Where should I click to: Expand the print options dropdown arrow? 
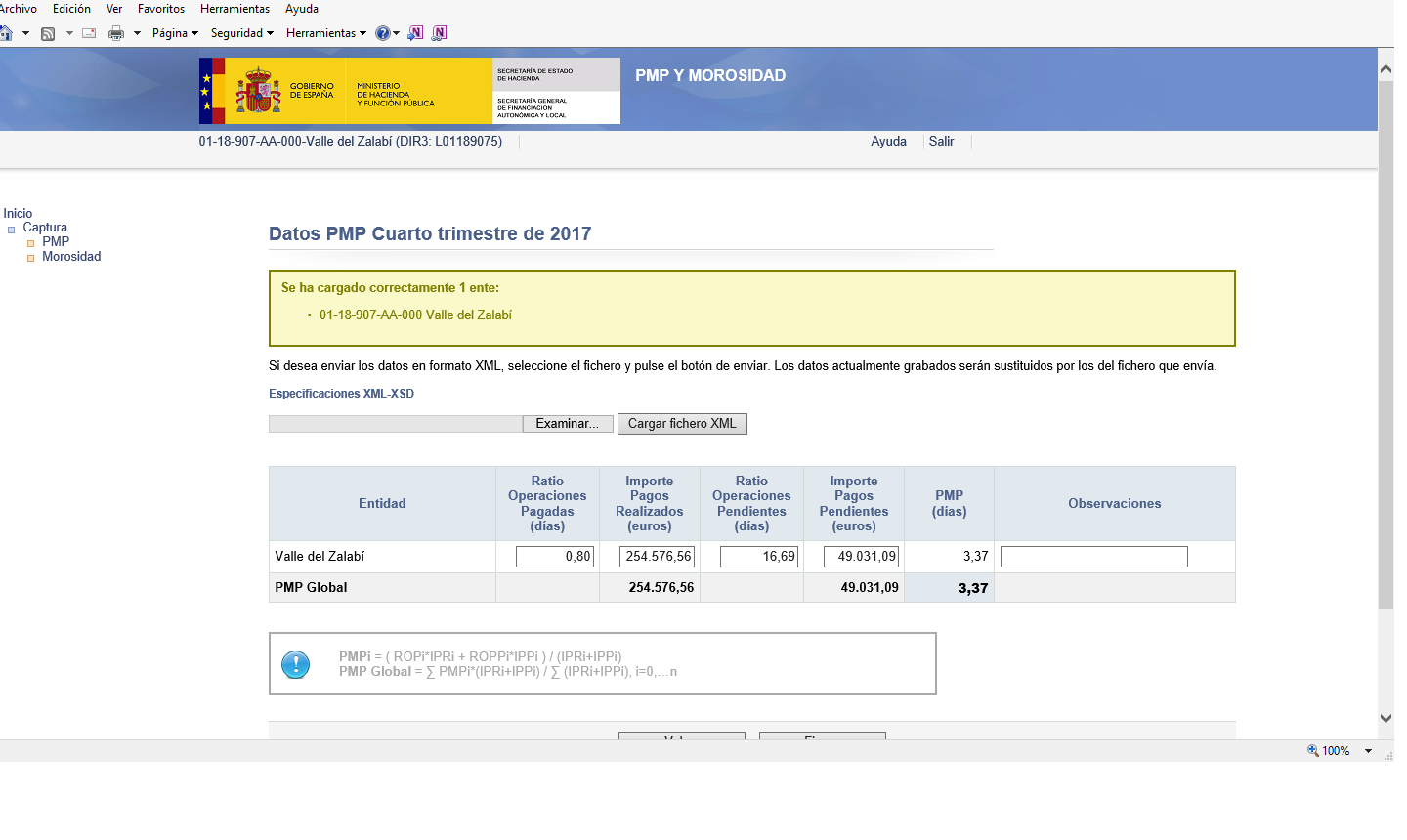click(137, 33)
